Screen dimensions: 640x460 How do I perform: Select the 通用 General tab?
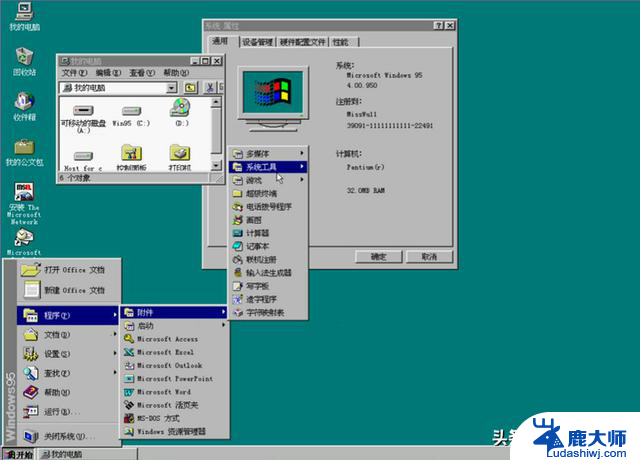click(223, 41)
